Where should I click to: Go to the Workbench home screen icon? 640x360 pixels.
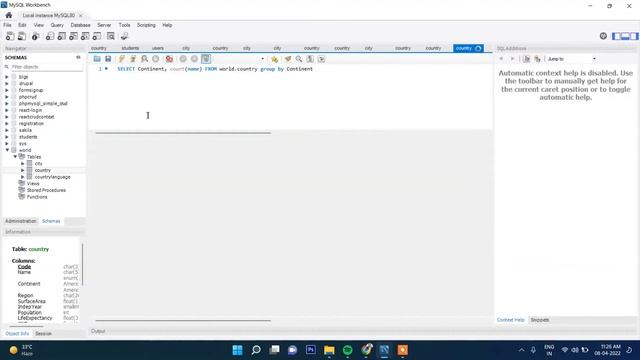click(x=9, y=15)
